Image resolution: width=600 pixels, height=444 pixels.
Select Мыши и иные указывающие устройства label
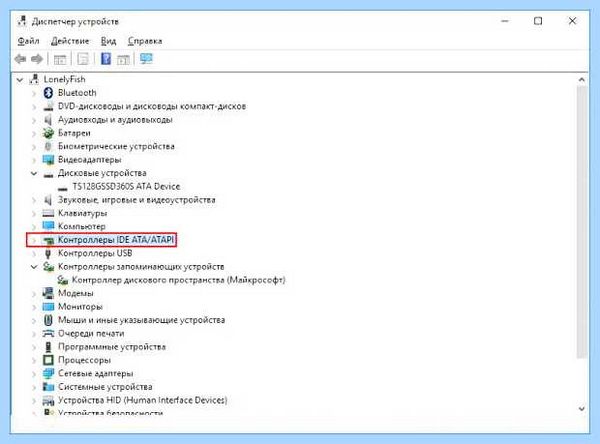click(141, 320)
